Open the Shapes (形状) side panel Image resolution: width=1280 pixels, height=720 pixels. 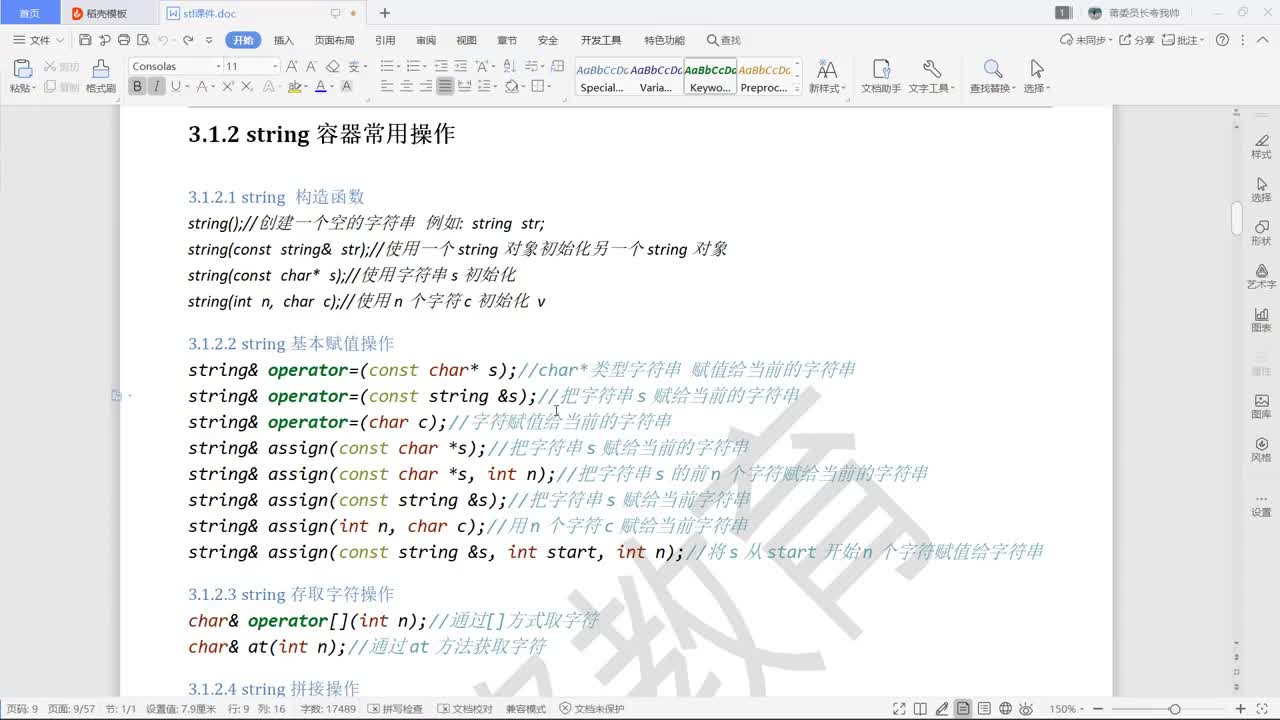(1261, 233)
